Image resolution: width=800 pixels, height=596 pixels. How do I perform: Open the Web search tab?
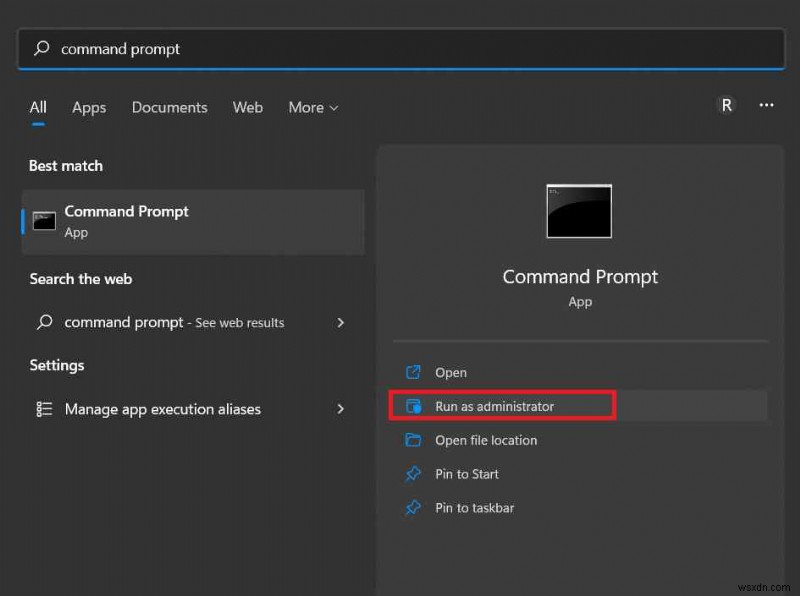247,107
